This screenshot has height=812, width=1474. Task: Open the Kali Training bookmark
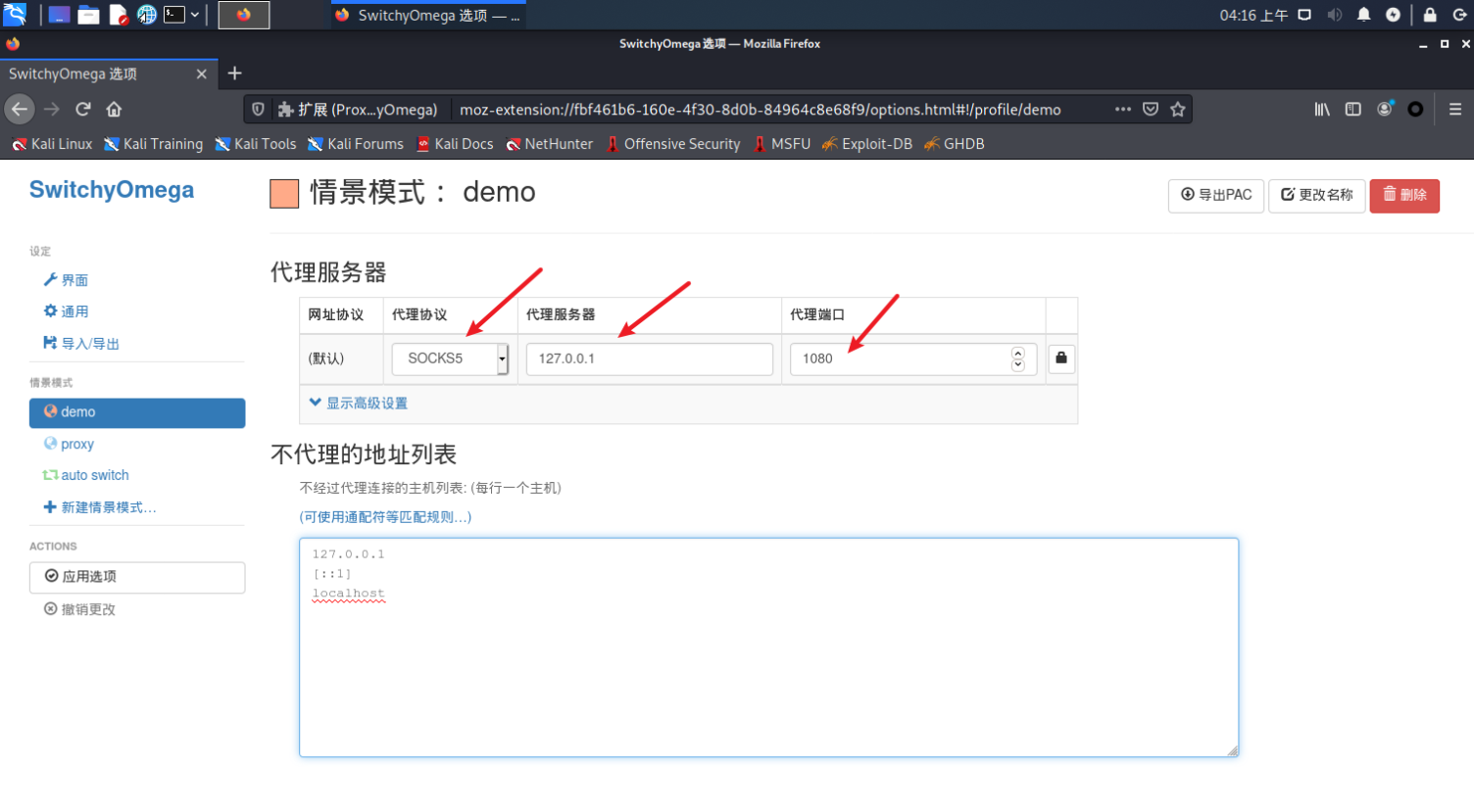click(x=153, y=144)
